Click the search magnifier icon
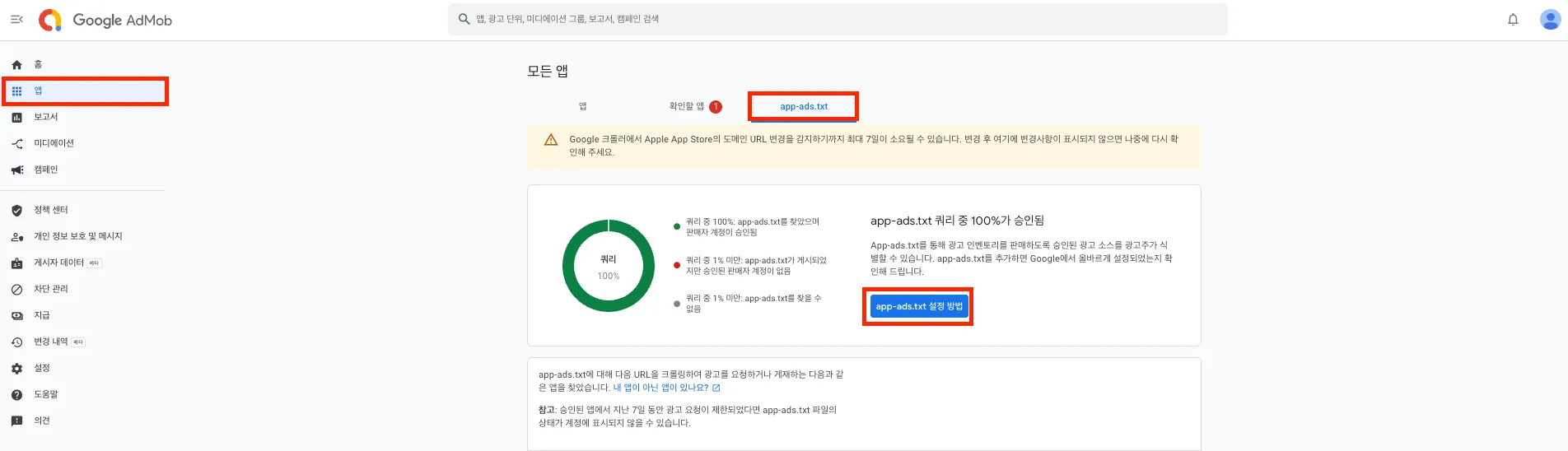Viewport: 1568px width, 451px height. coord(464,19)
